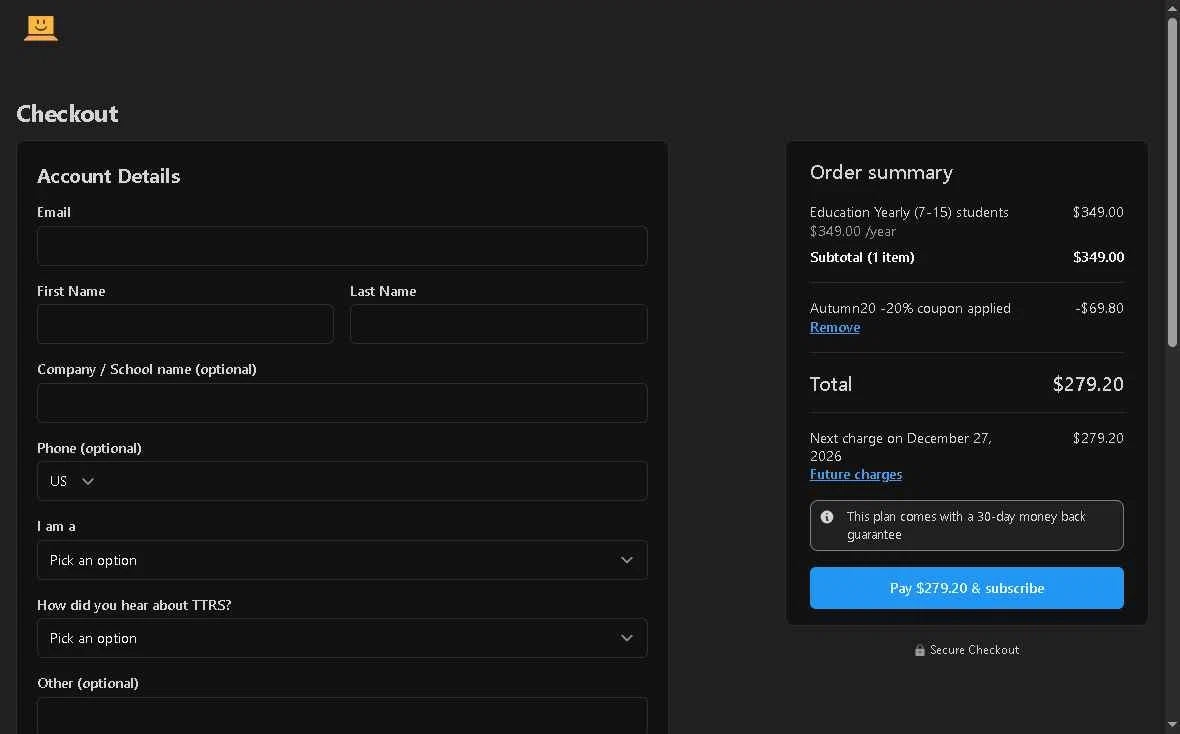Click the lock icon next to Secure Checkout

point(919,650)
